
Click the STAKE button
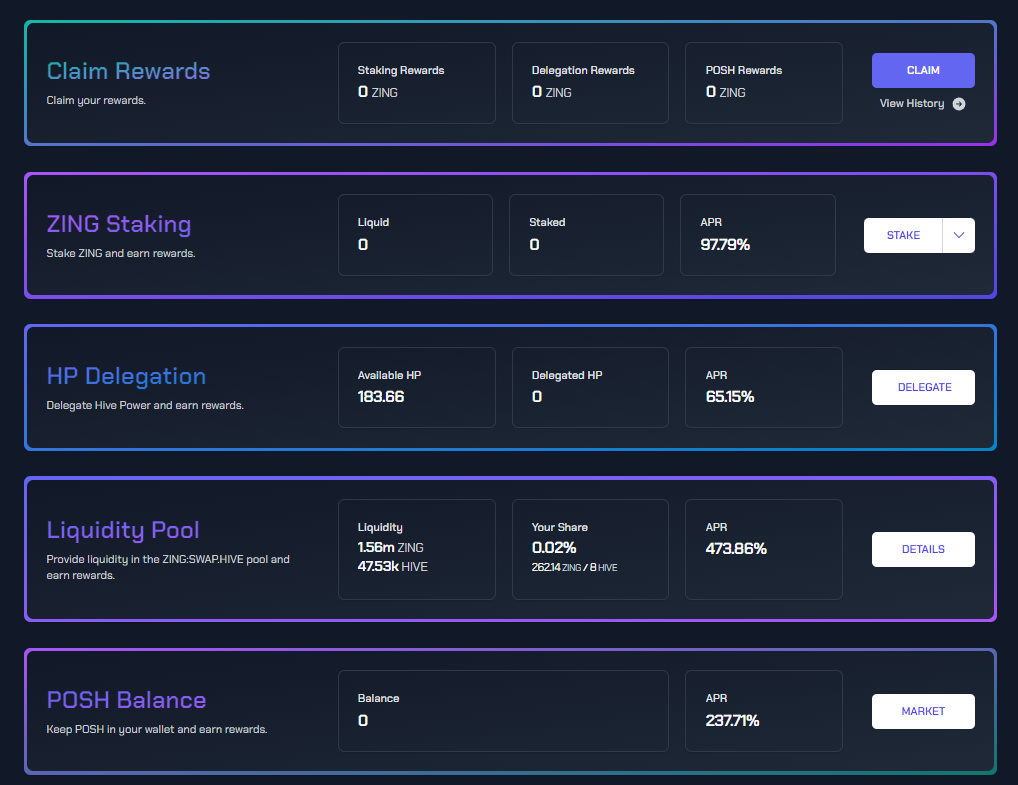point(903,235)
